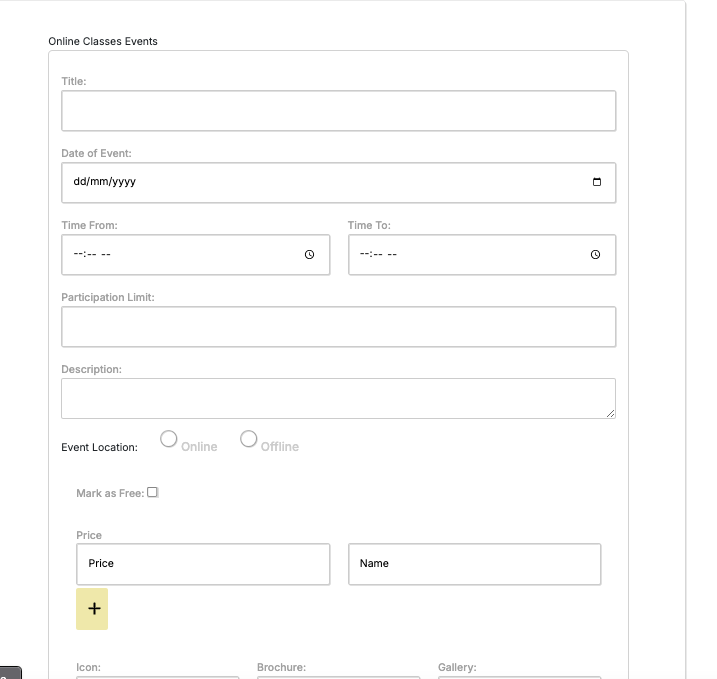Select the year segment of event date
Image resolution: width=717 pixels, height=679 pixels.
click(124, 183)
